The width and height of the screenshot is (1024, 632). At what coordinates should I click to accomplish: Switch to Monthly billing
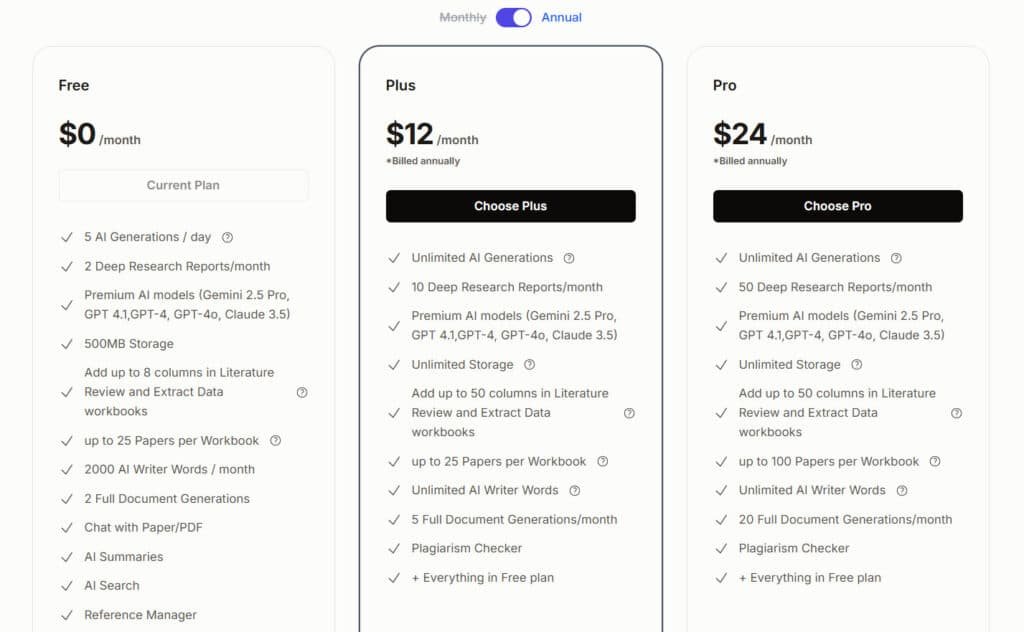click(x=462, y=17)
